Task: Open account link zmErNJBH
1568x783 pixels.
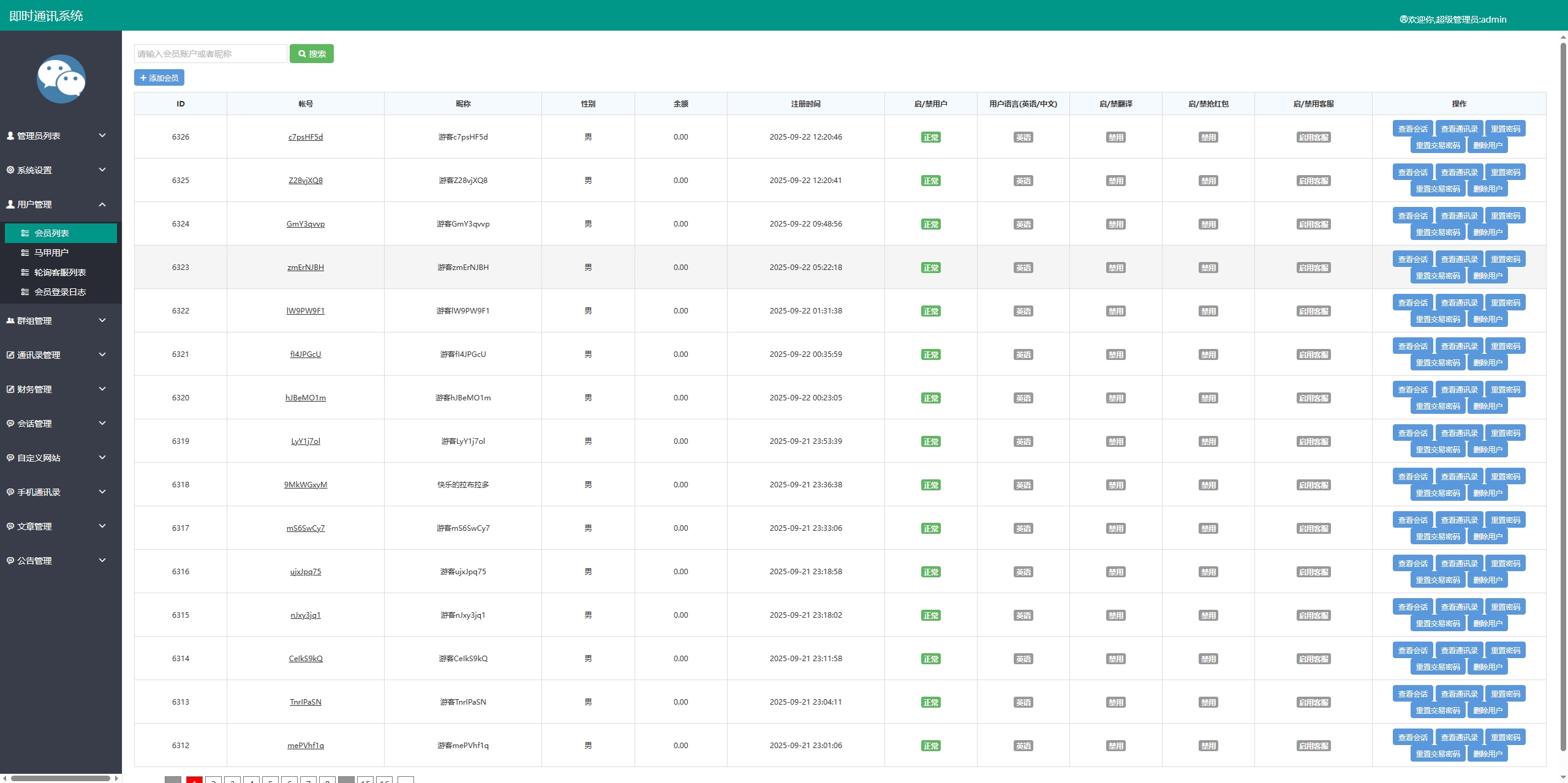Action: [x=306, y=268]
